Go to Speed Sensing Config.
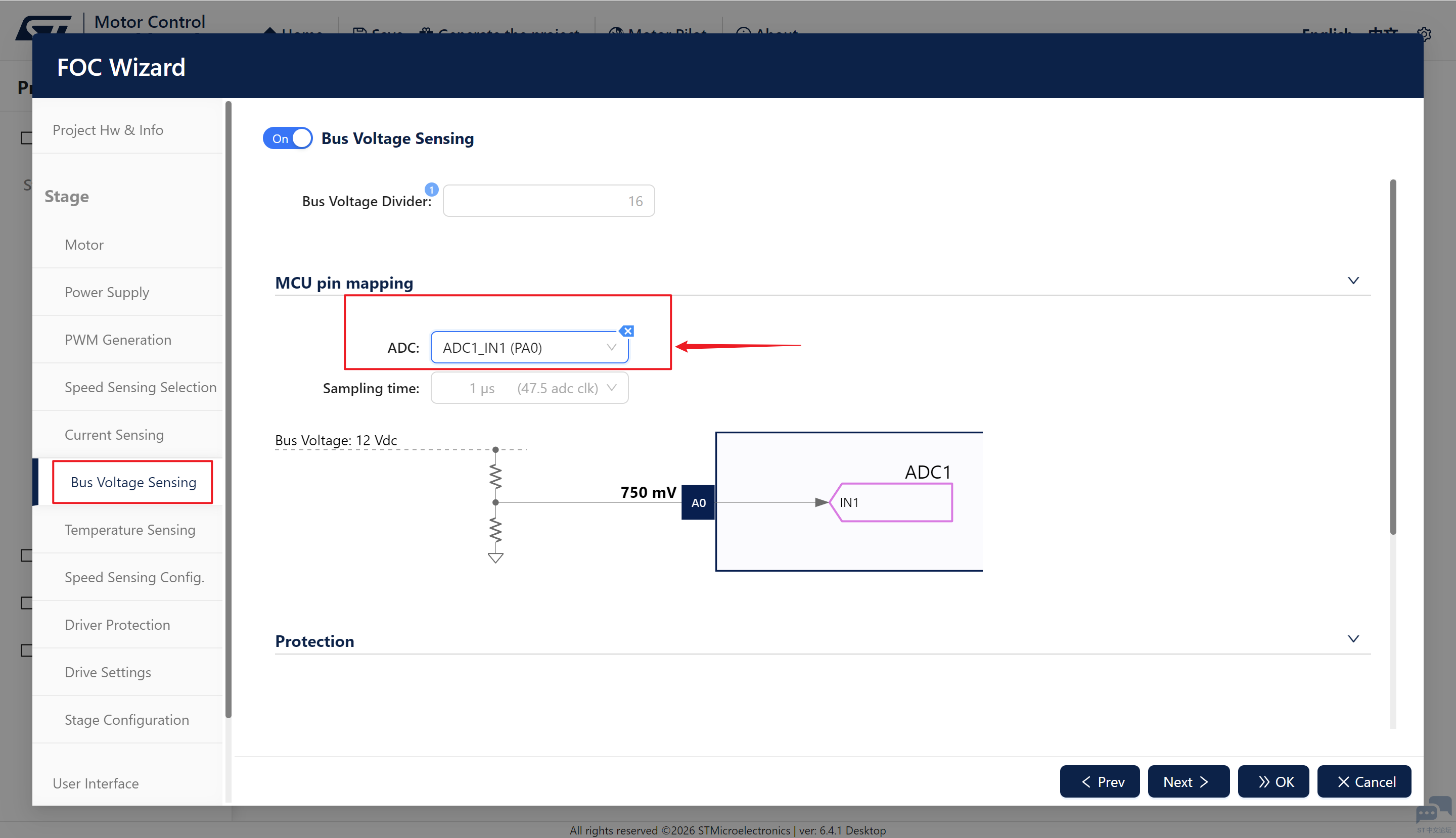 point(134,577)
